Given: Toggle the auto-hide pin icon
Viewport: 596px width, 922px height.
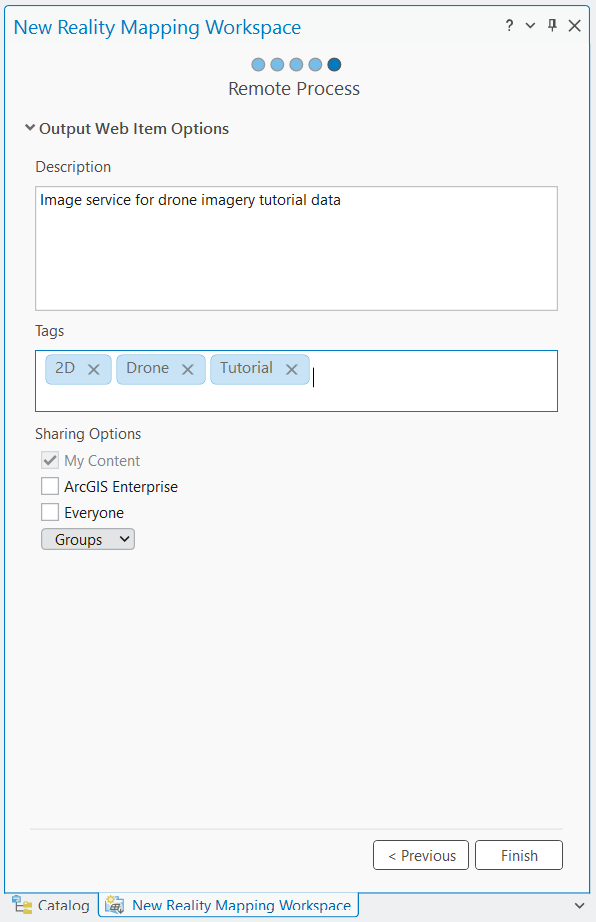Looking at the screenshot, I should tap(552, 25).
